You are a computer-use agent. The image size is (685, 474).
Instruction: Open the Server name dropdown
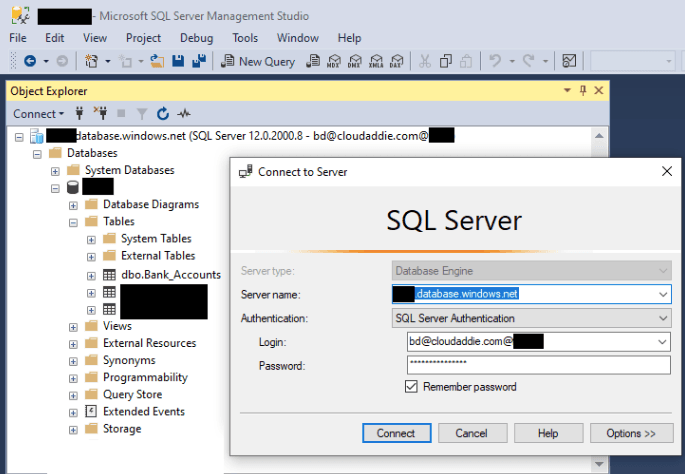point(663,294)
